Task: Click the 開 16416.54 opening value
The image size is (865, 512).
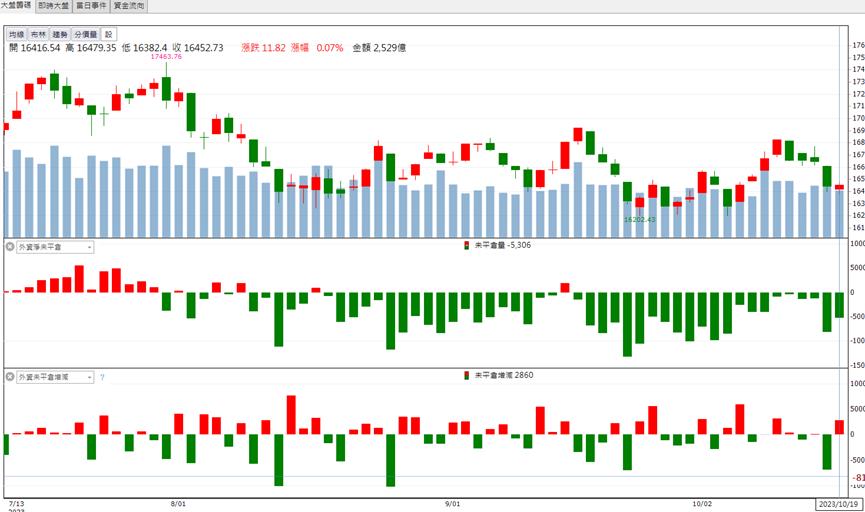Action: [34, 48]
